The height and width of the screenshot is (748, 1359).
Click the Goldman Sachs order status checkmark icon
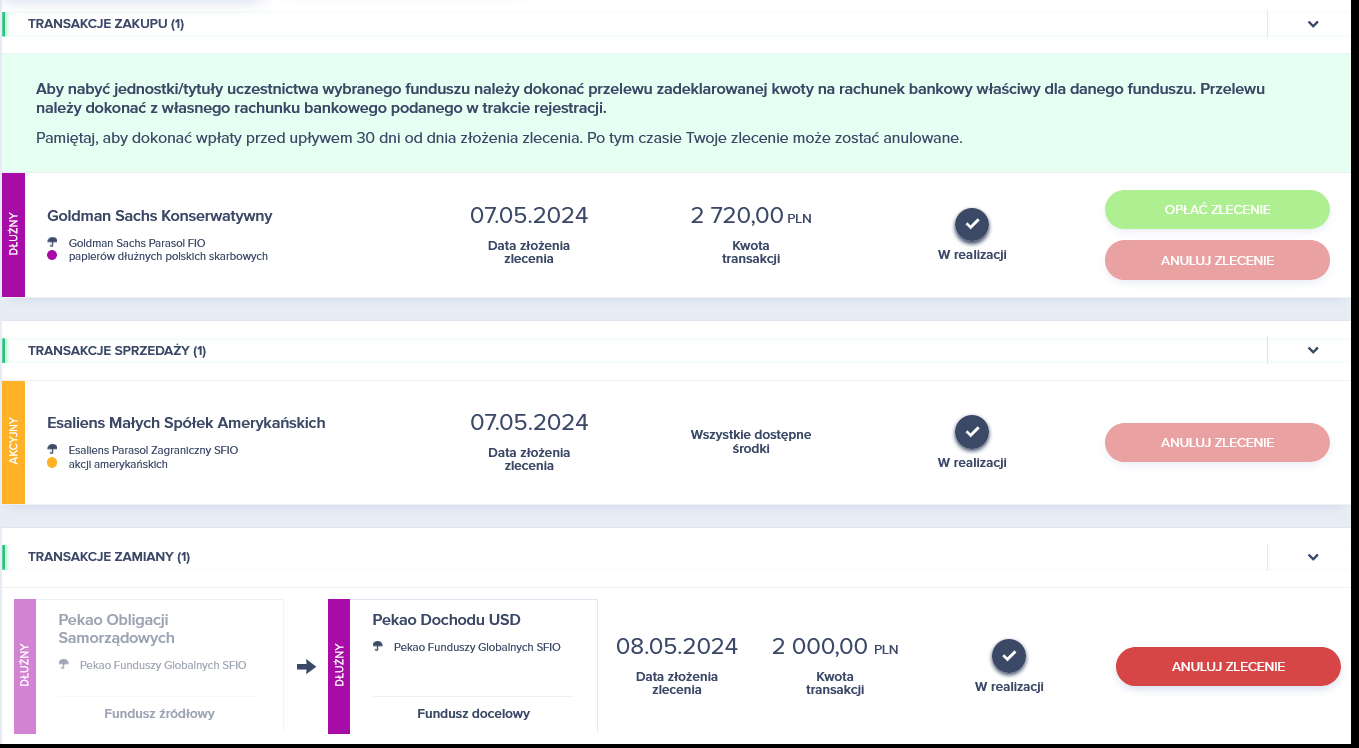tap(972, 225)
